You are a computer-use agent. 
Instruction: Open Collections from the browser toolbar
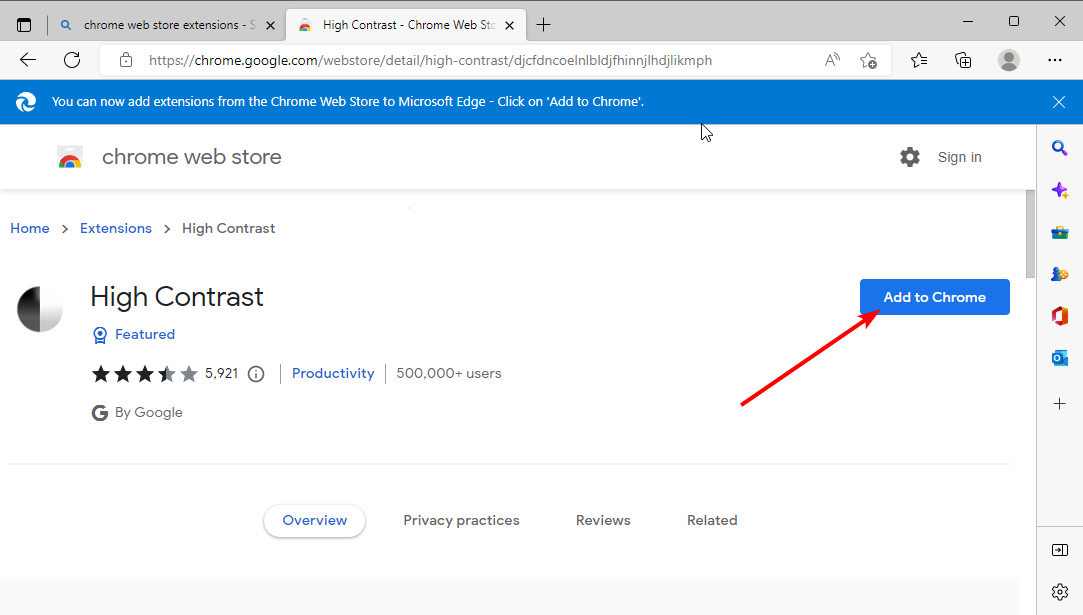click(x=963, y=60)
